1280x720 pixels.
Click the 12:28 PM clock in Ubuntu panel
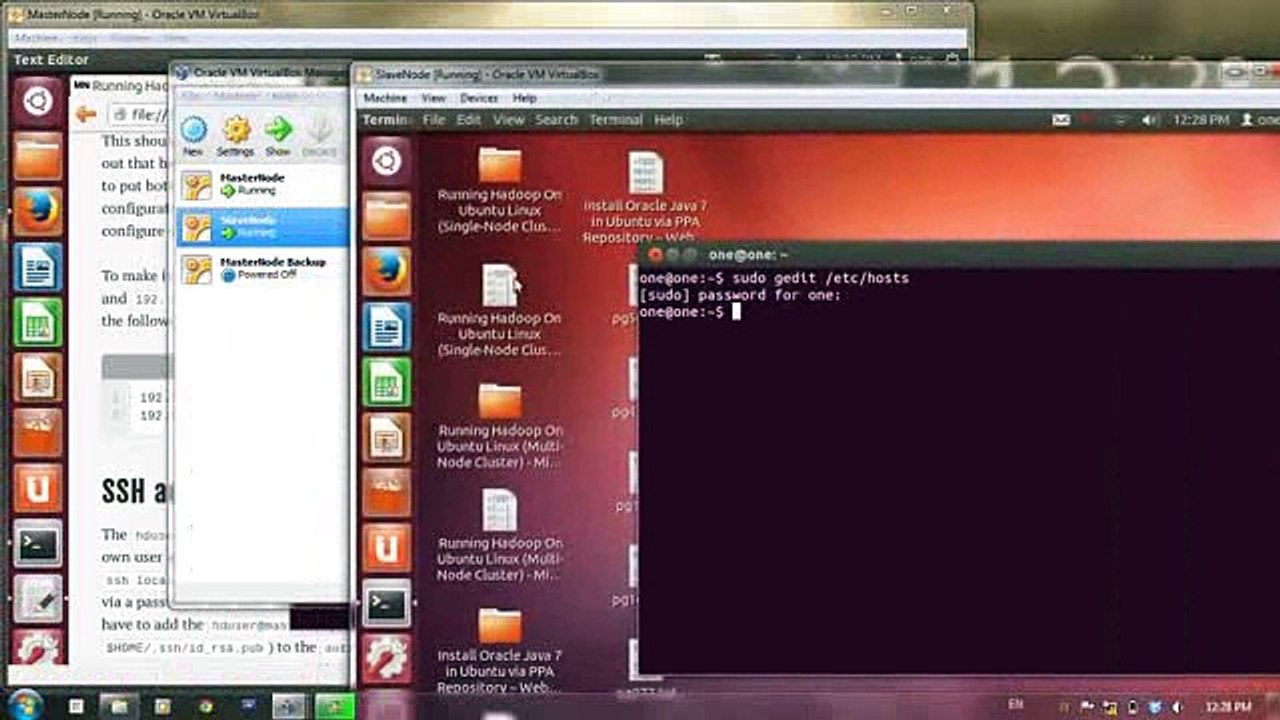[1201, 120]
